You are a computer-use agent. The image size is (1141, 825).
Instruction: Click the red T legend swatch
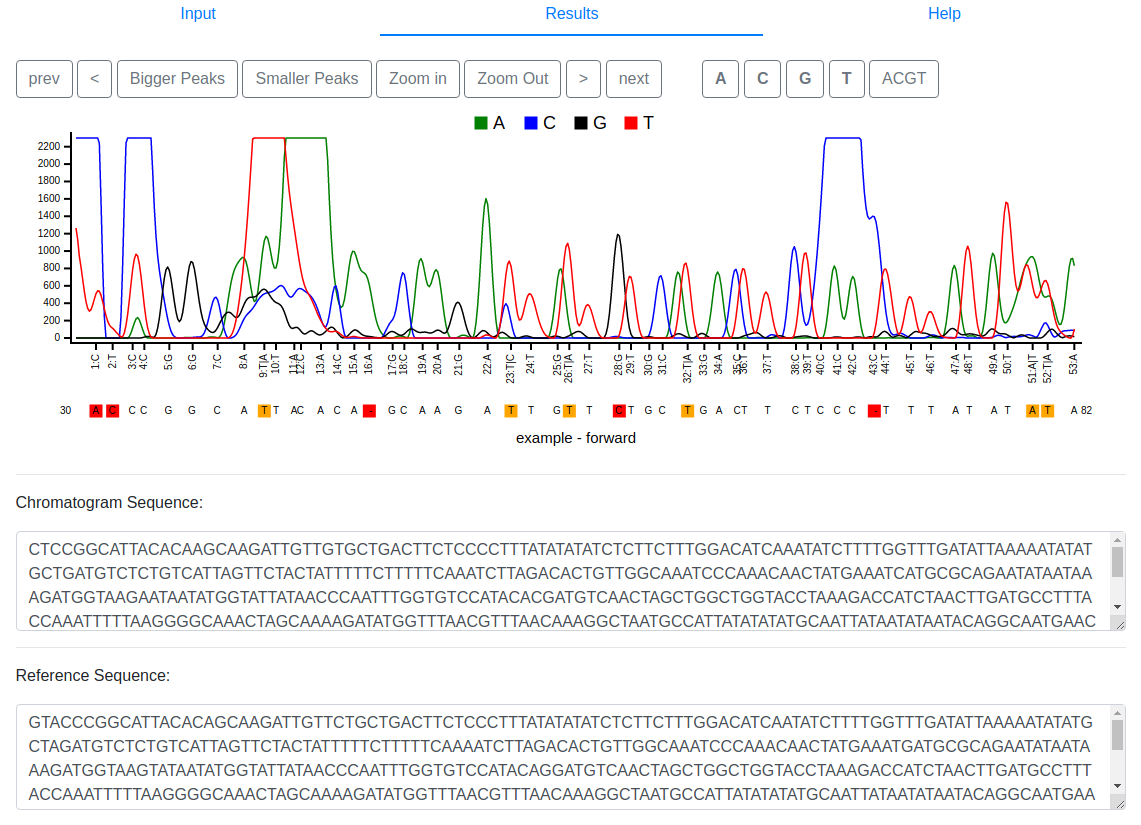tap(631, 123)
